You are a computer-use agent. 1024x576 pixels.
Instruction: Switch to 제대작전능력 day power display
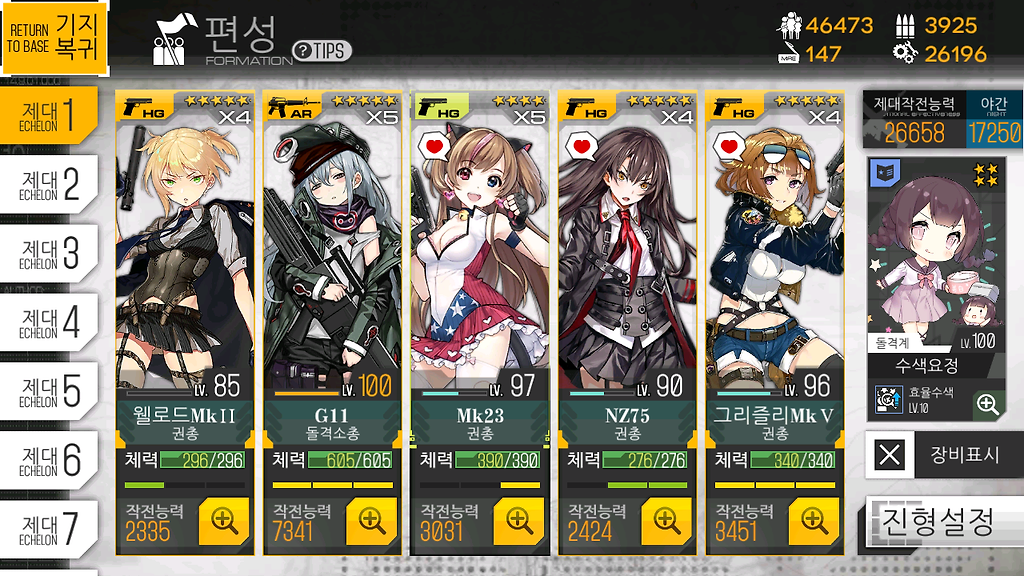(x=914, y=119)
